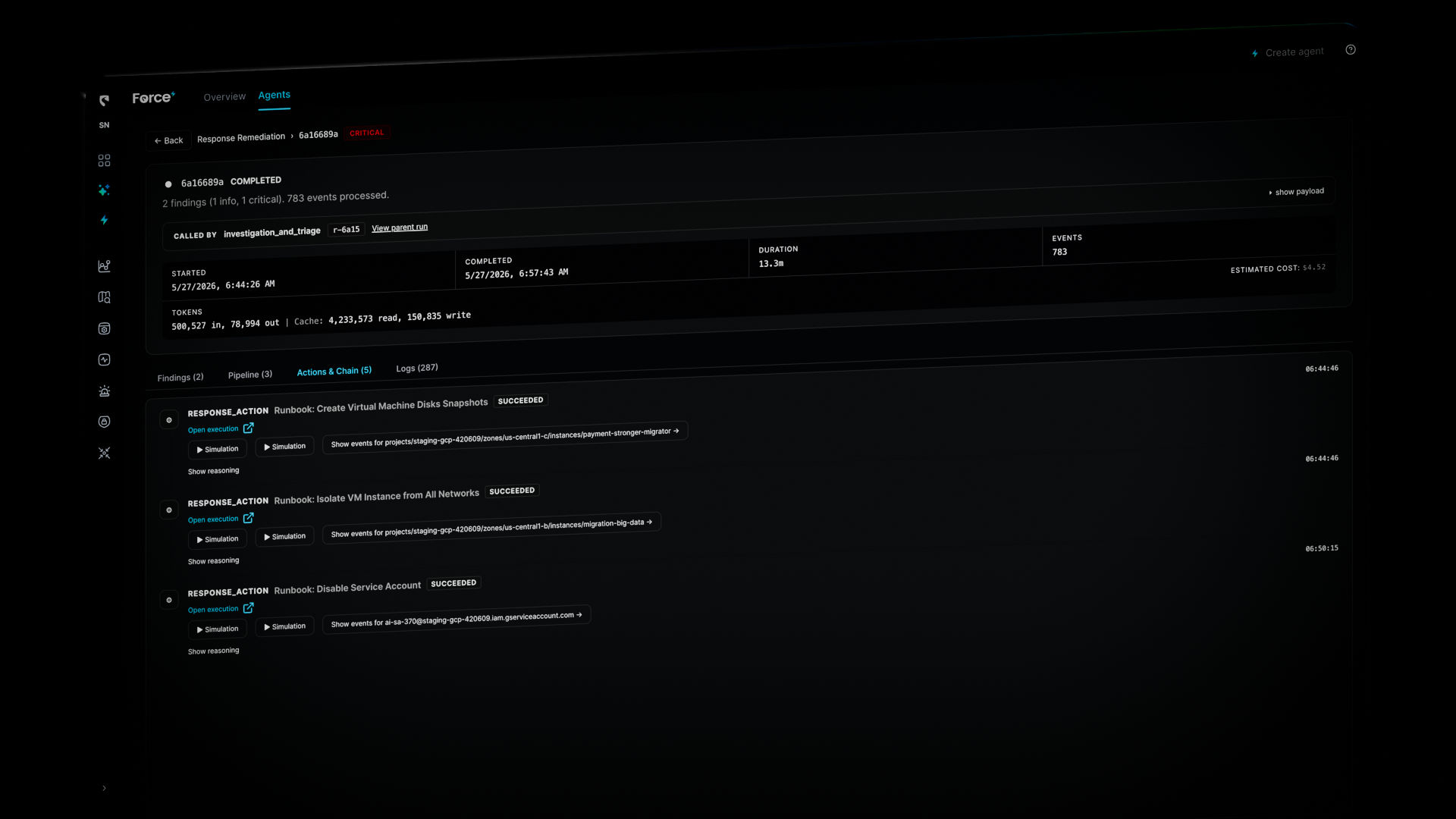Run first Simulation for Disable Service Account
The height and width of the screenshot is (819, 1456).
coord(218,629)
